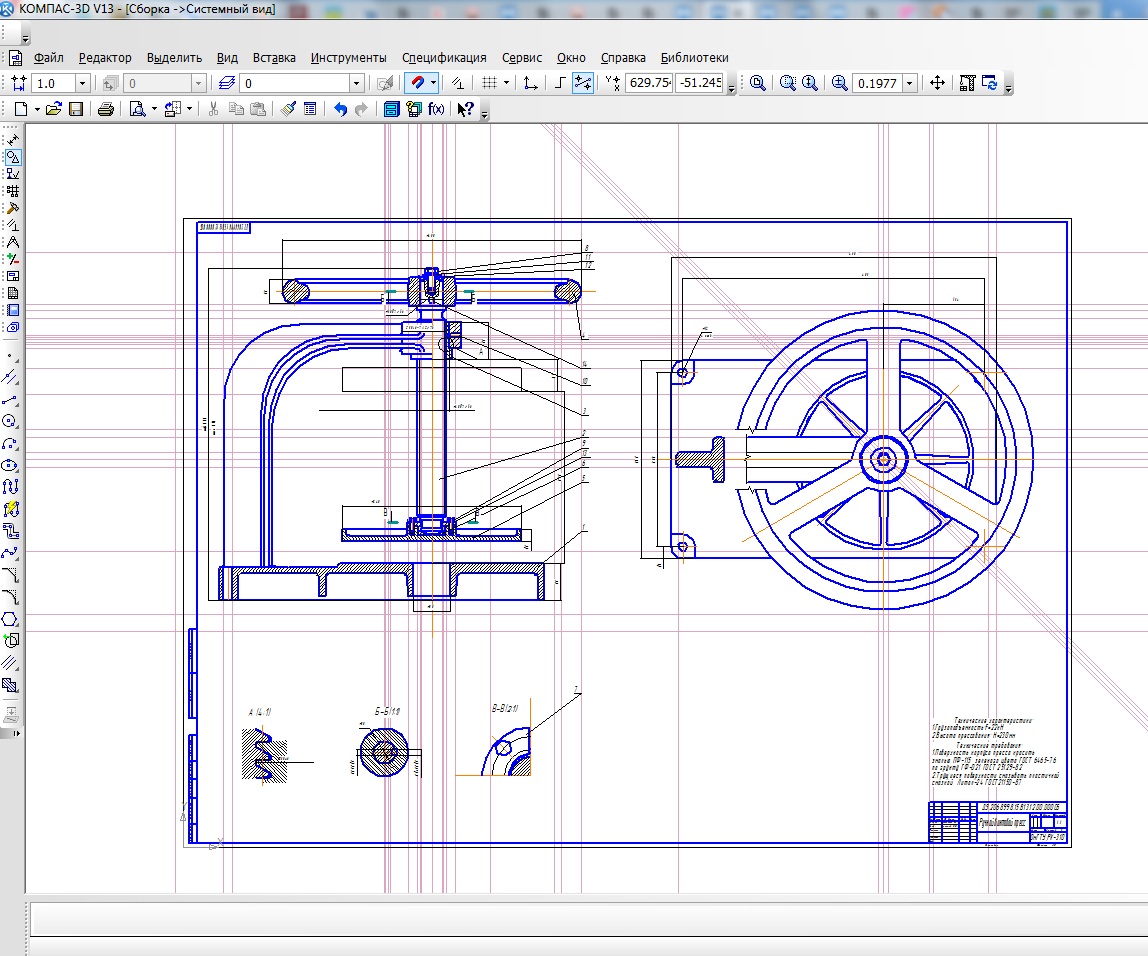
Task: Select the Auxiliary line tool
Action: [10, 378]
